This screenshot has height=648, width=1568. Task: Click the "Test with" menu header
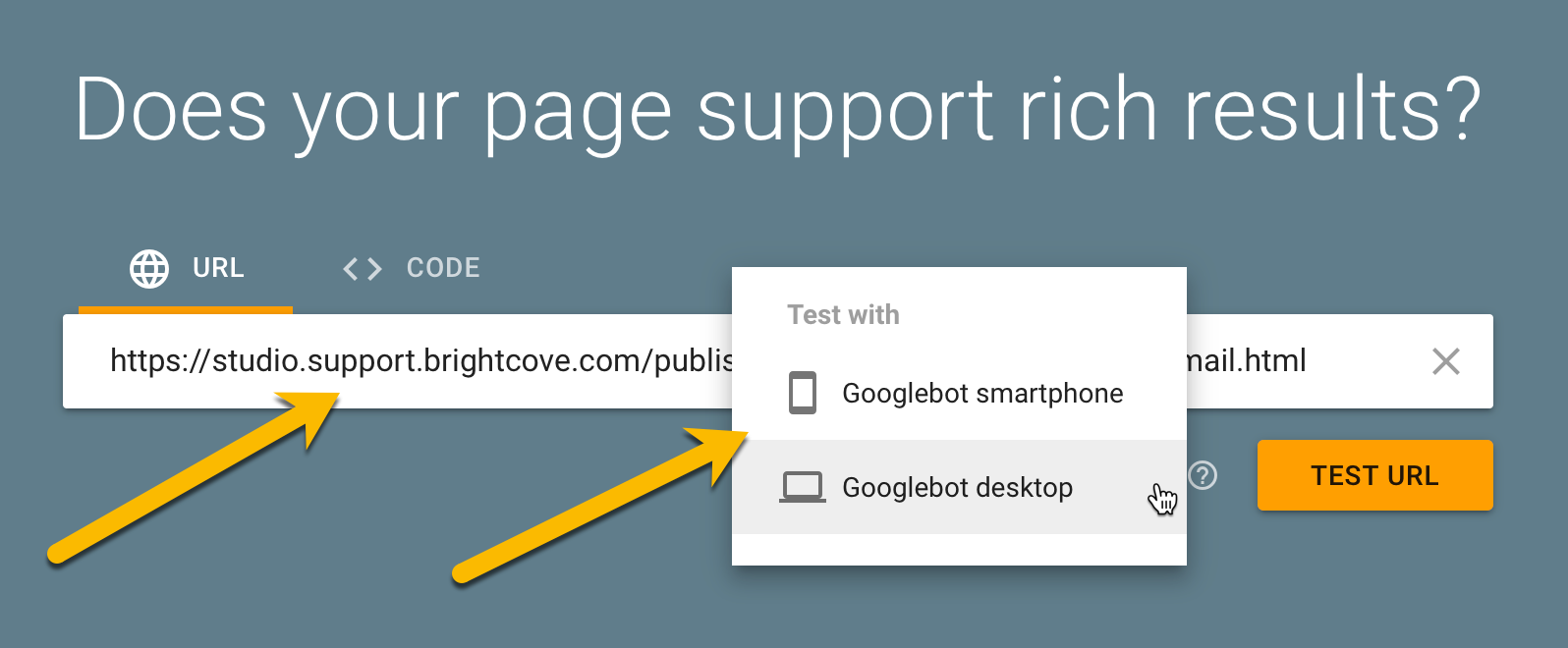[843, 314]
